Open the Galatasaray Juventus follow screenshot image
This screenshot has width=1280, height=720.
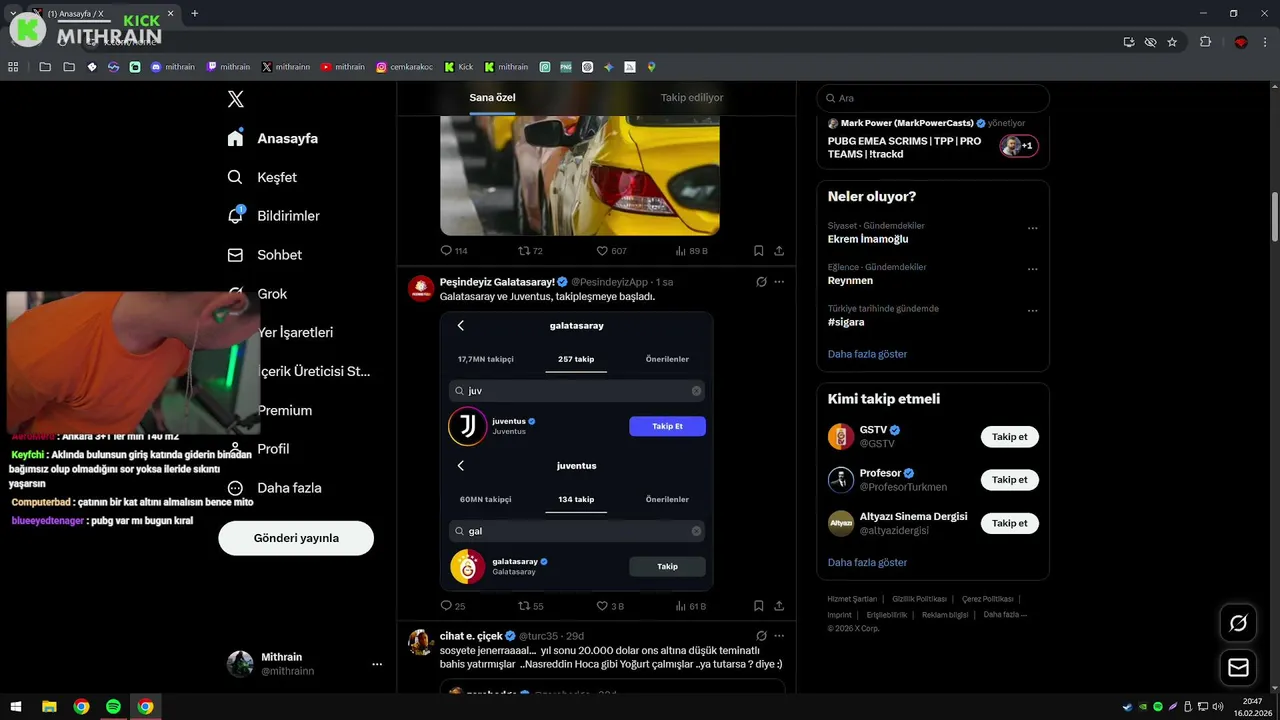coord(577,450)
